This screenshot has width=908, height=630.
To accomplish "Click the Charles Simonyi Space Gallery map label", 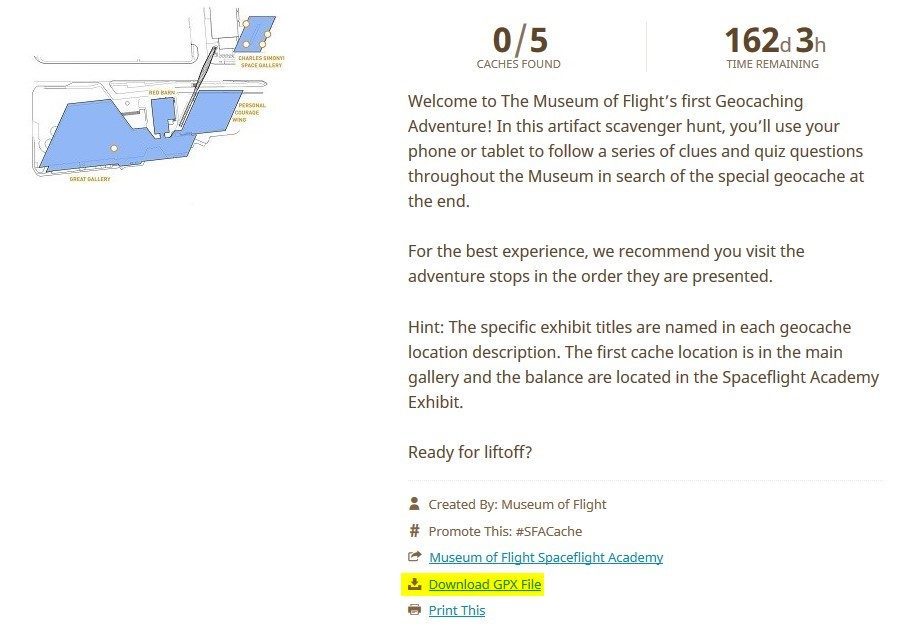I will click(x=261, y=61).
